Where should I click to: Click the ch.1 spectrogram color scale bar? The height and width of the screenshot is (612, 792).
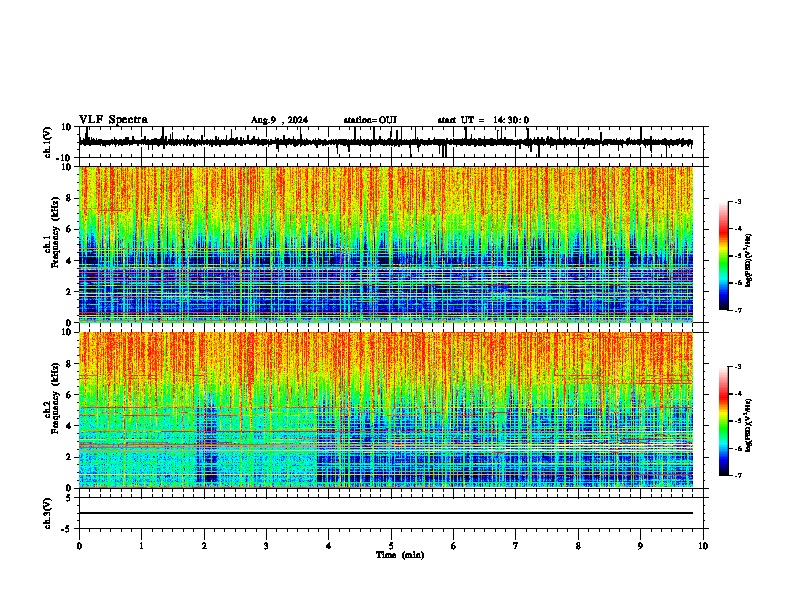pos(724,256)
